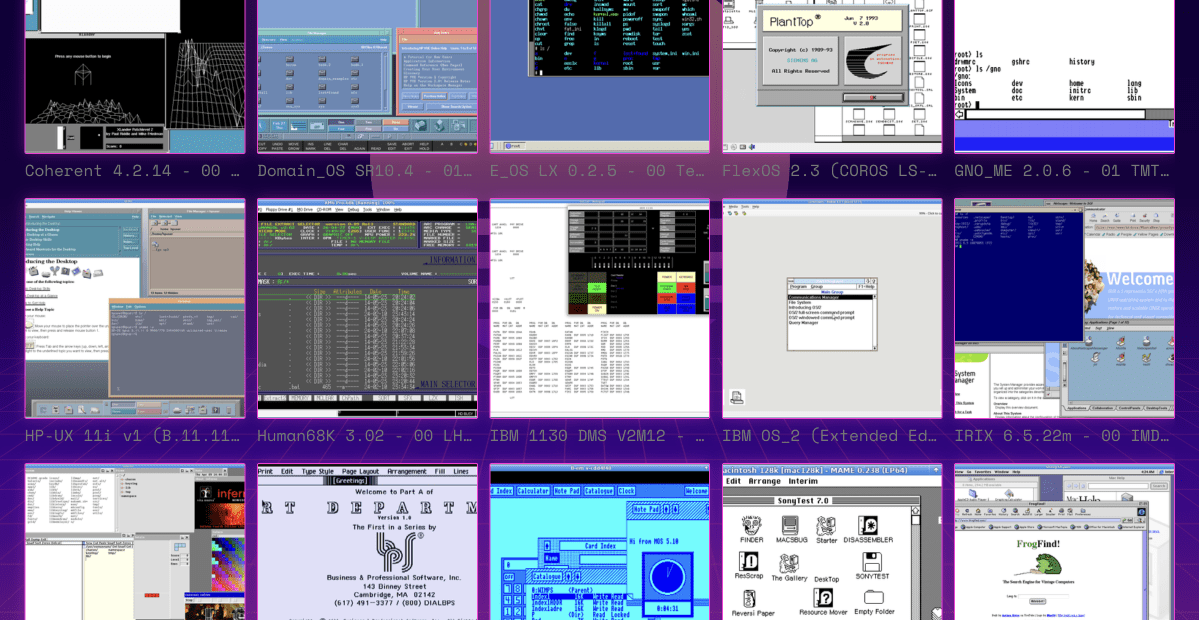Open the FlexOS PlantTop dialog thumbnail
This screenshot has height=620, width=1199.
point(833,76)
